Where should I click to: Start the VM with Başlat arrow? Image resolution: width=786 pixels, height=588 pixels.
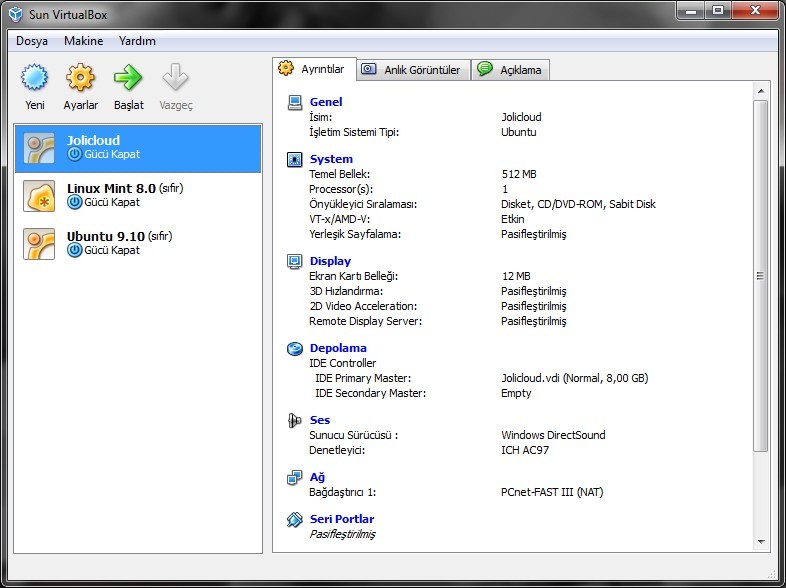(128, 77)
